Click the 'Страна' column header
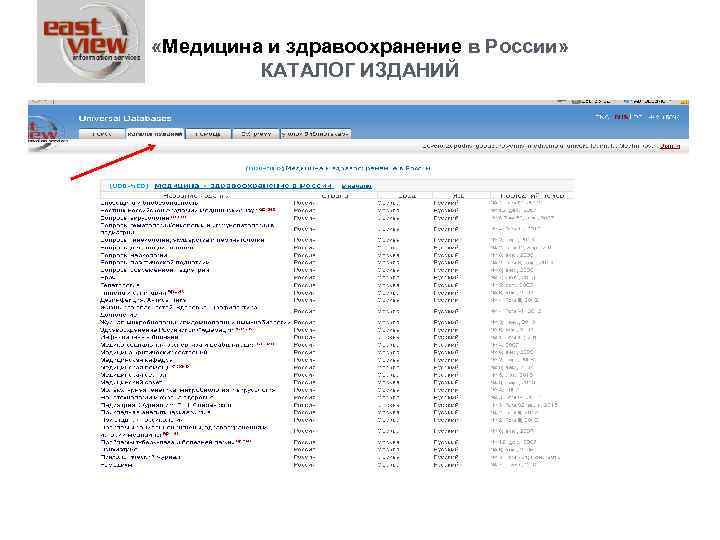This screenshot has width=720, height=540. point(335,196)
